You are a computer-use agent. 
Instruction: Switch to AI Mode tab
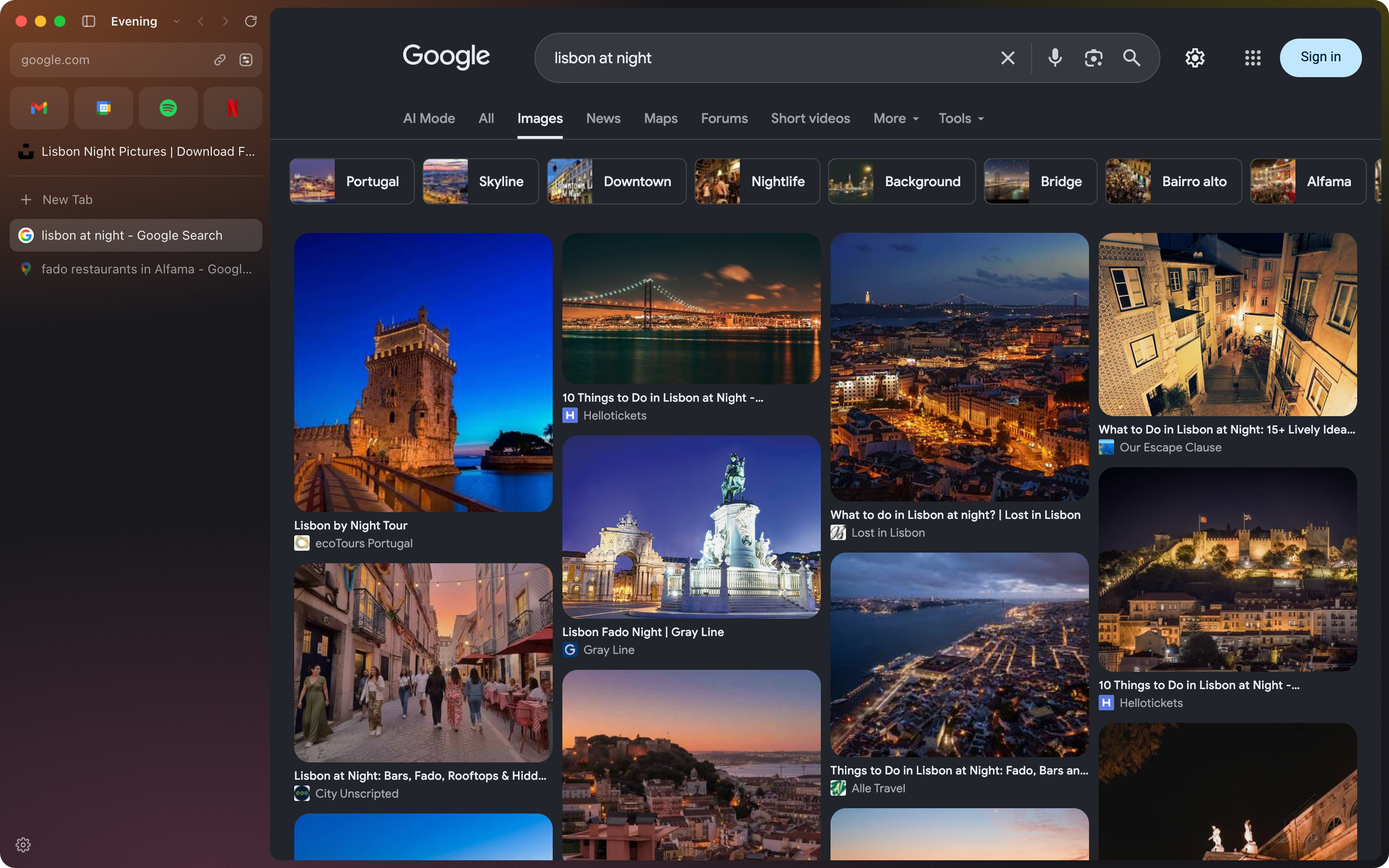coord(429,118)
